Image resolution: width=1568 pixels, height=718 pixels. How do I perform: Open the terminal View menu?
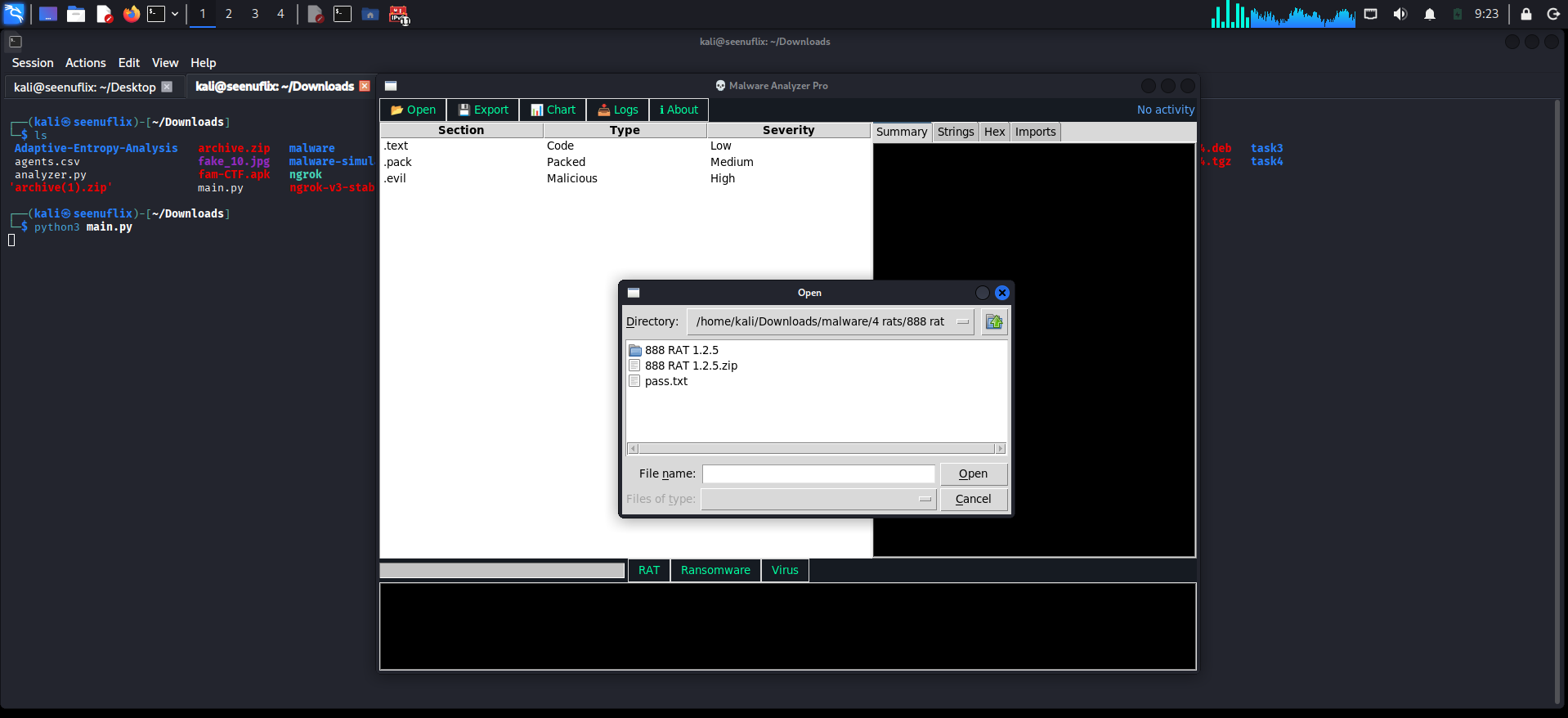click(x=165, y=63)
